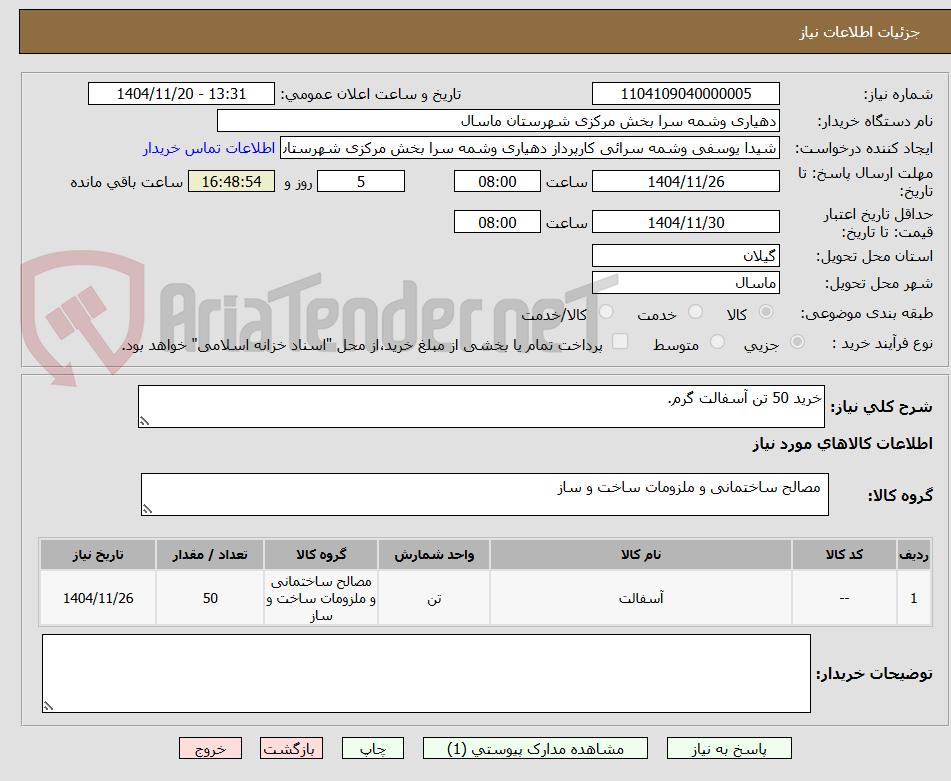Click the quantity cell showing 50
The height and width of the screenshot is (781, 951).
tap(210, 598)
